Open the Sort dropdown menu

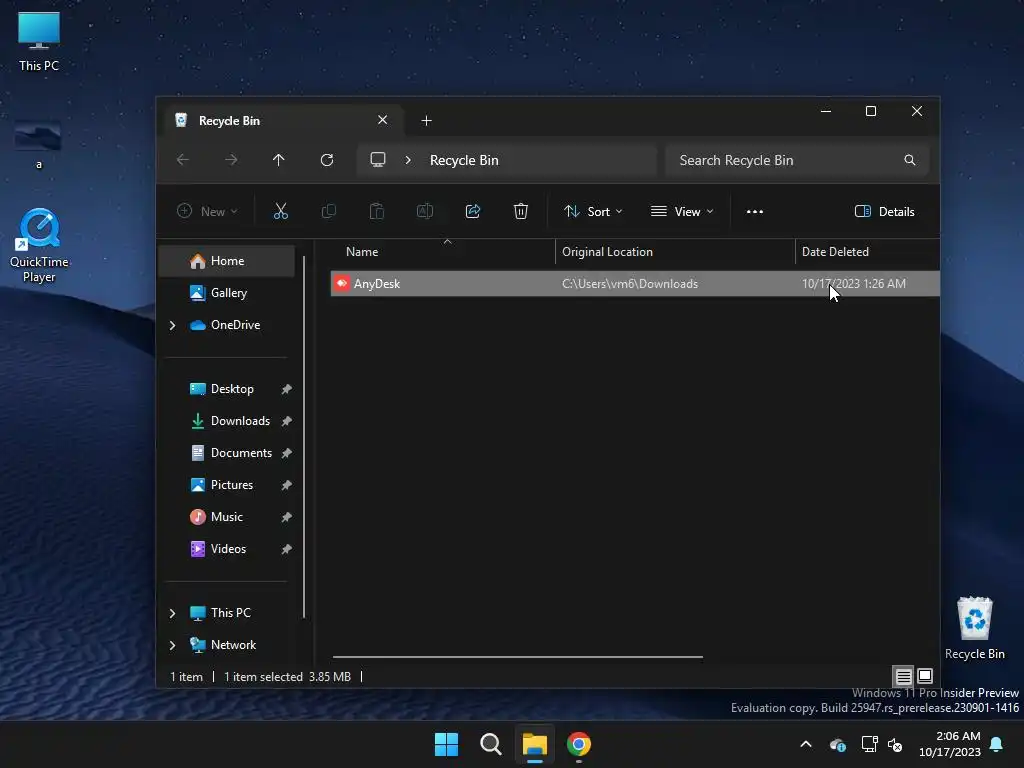(593, 211)
